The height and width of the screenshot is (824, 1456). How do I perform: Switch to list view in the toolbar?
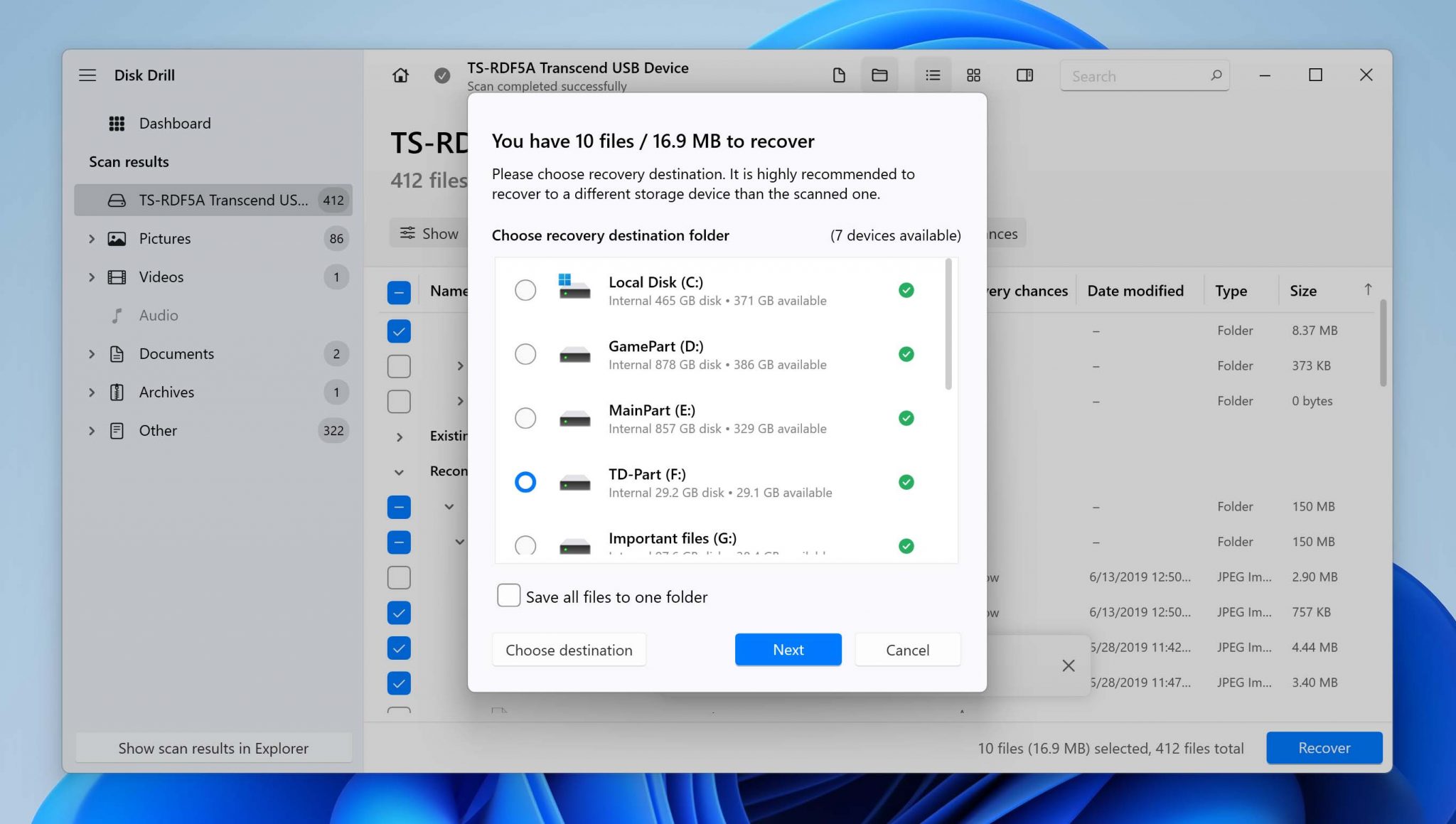[933, 75]
